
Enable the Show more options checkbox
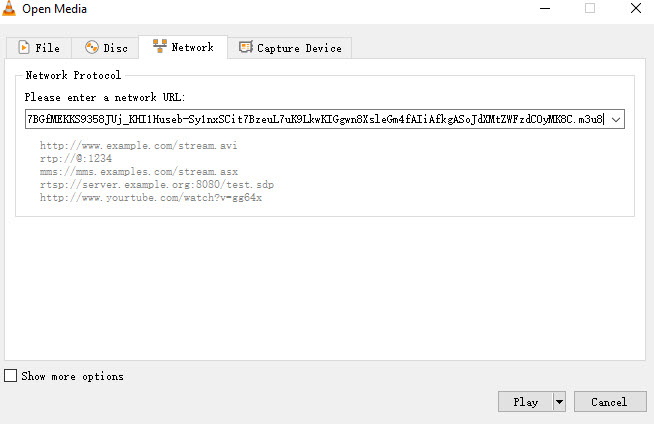coord(11,376)
